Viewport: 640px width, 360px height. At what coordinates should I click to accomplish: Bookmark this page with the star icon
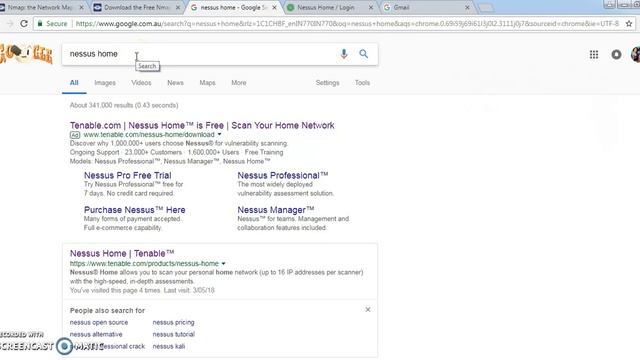click(629, 24)
